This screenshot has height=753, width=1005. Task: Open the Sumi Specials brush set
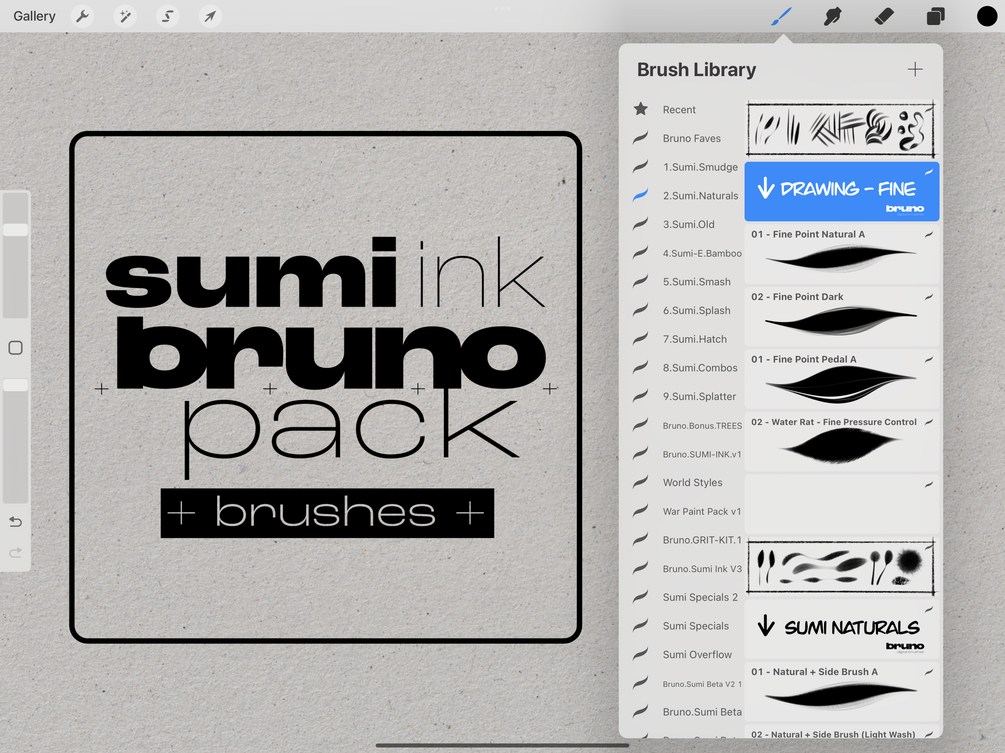click(695, 626)
